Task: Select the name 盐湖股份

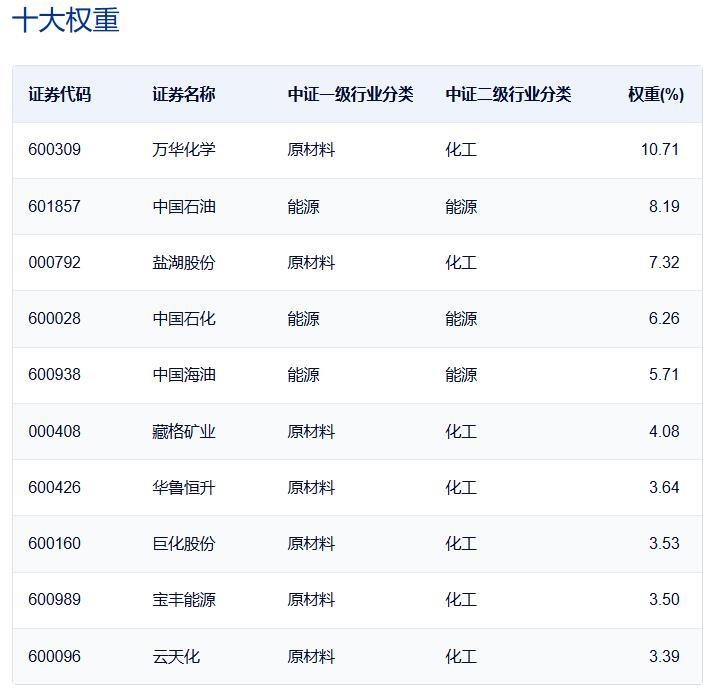Action: (x=184, y=262)
